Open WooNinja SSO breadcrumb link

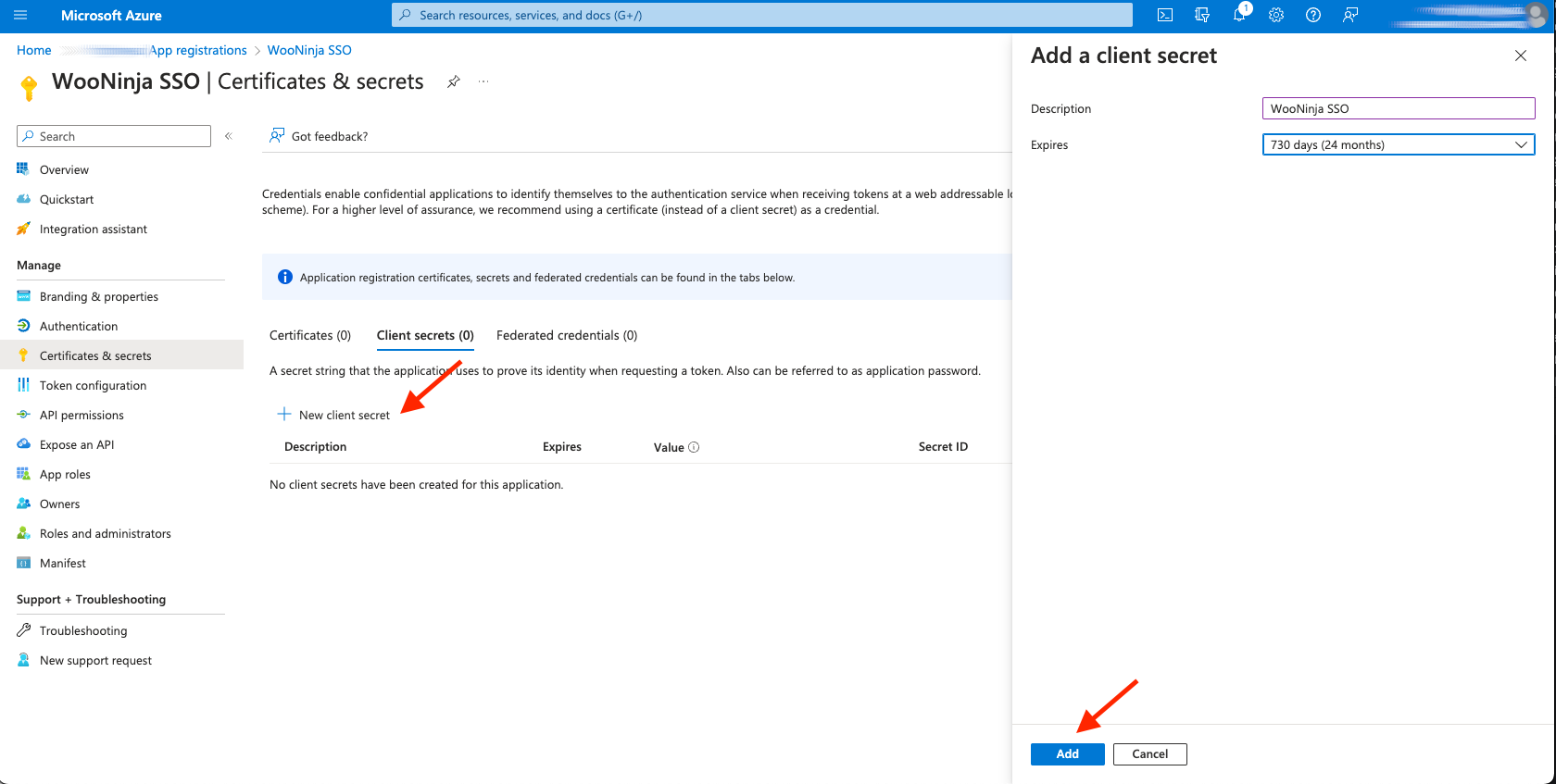(x=309, y=50)
